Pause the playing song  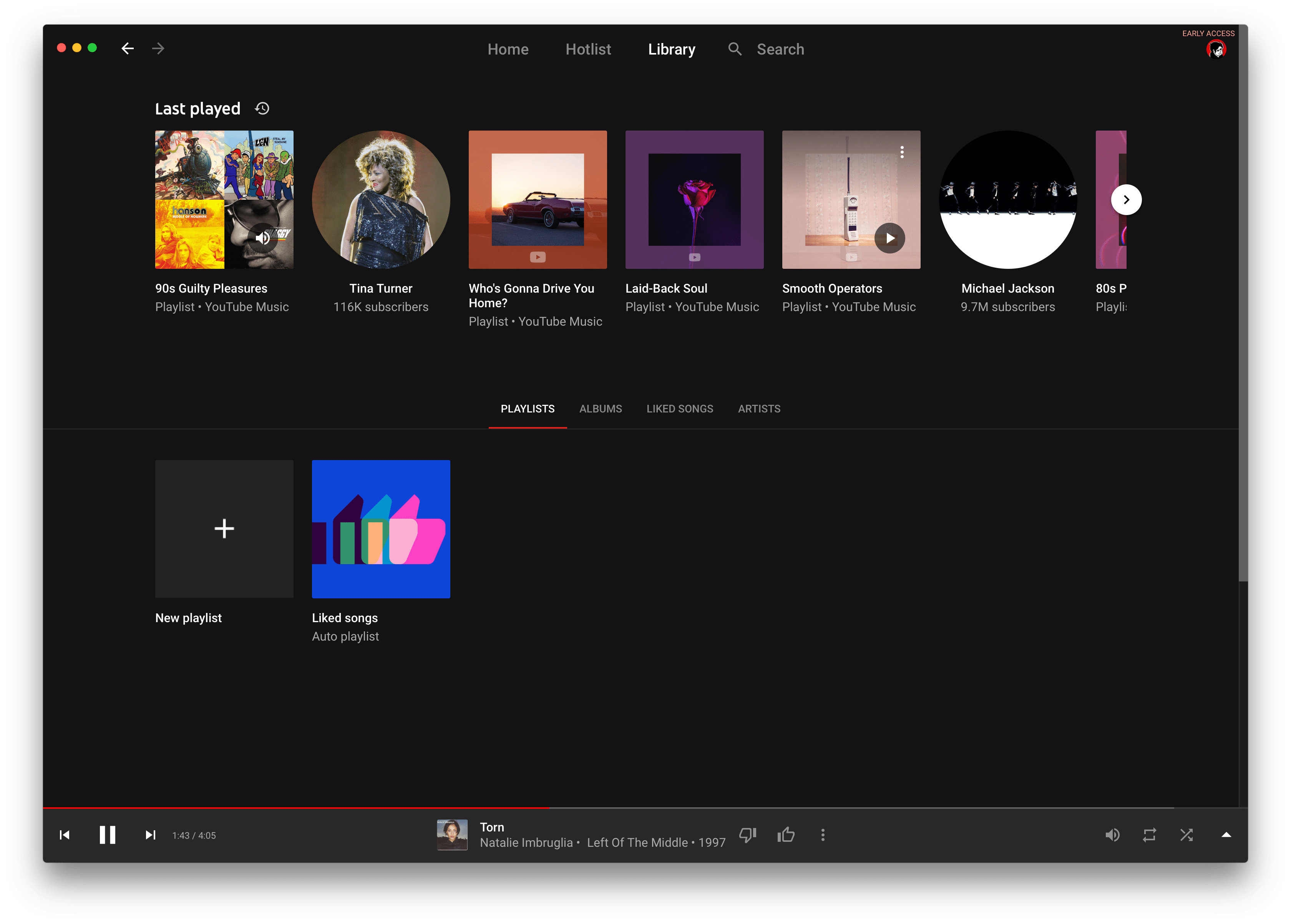click(107, 835)
